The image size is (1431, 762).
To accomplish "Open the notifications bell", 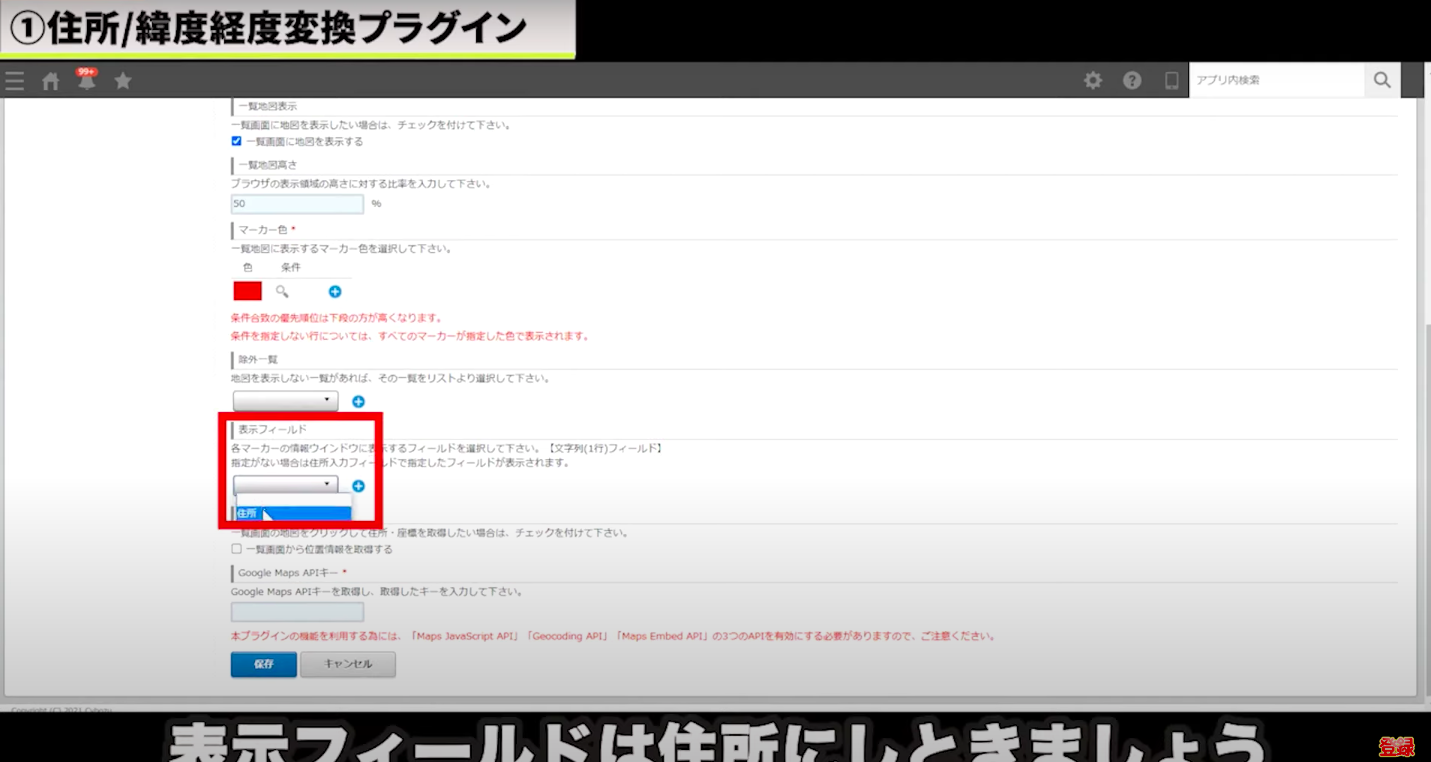I will tap(87, 81).
